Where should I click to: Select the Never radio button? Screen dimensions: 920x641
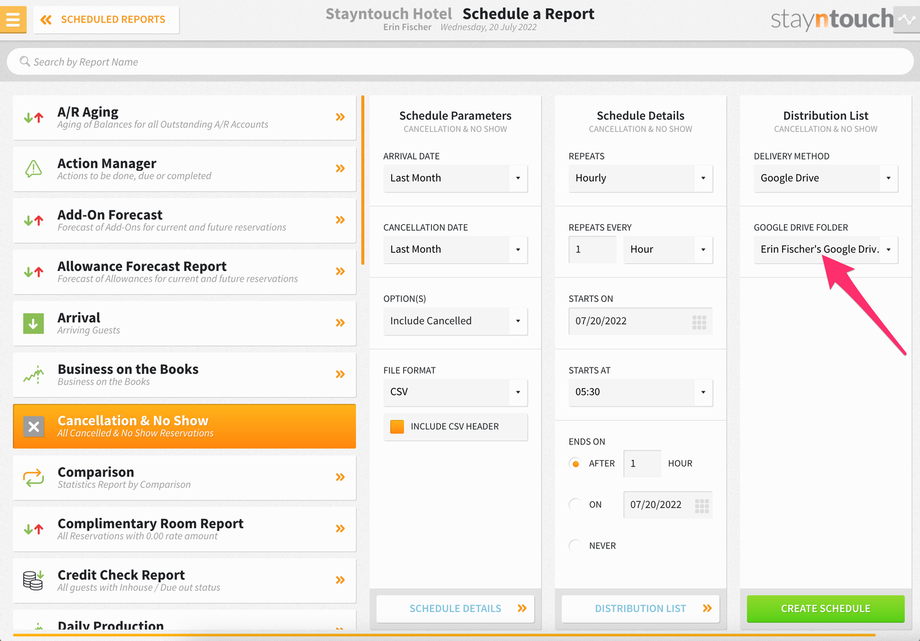[x=576, y=546]
